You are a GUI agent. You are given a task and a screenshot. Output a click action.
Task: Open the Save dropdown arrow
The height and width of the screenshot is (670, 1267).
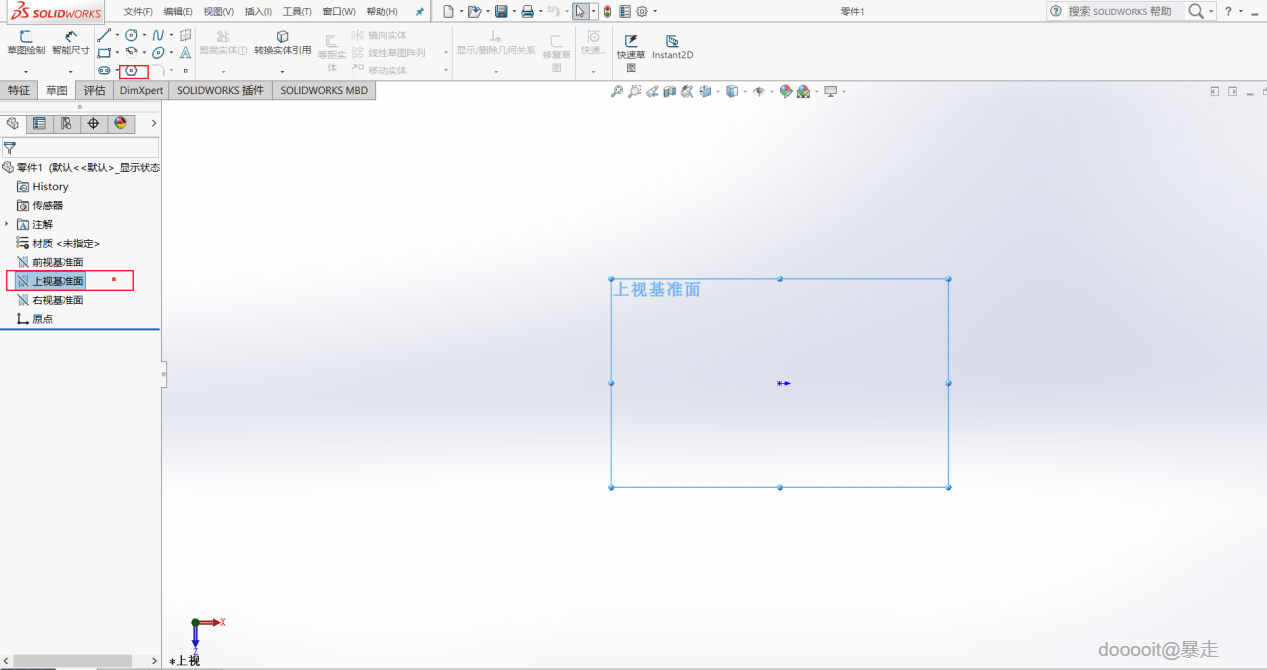pyautogui.click(x=514, y=11)
